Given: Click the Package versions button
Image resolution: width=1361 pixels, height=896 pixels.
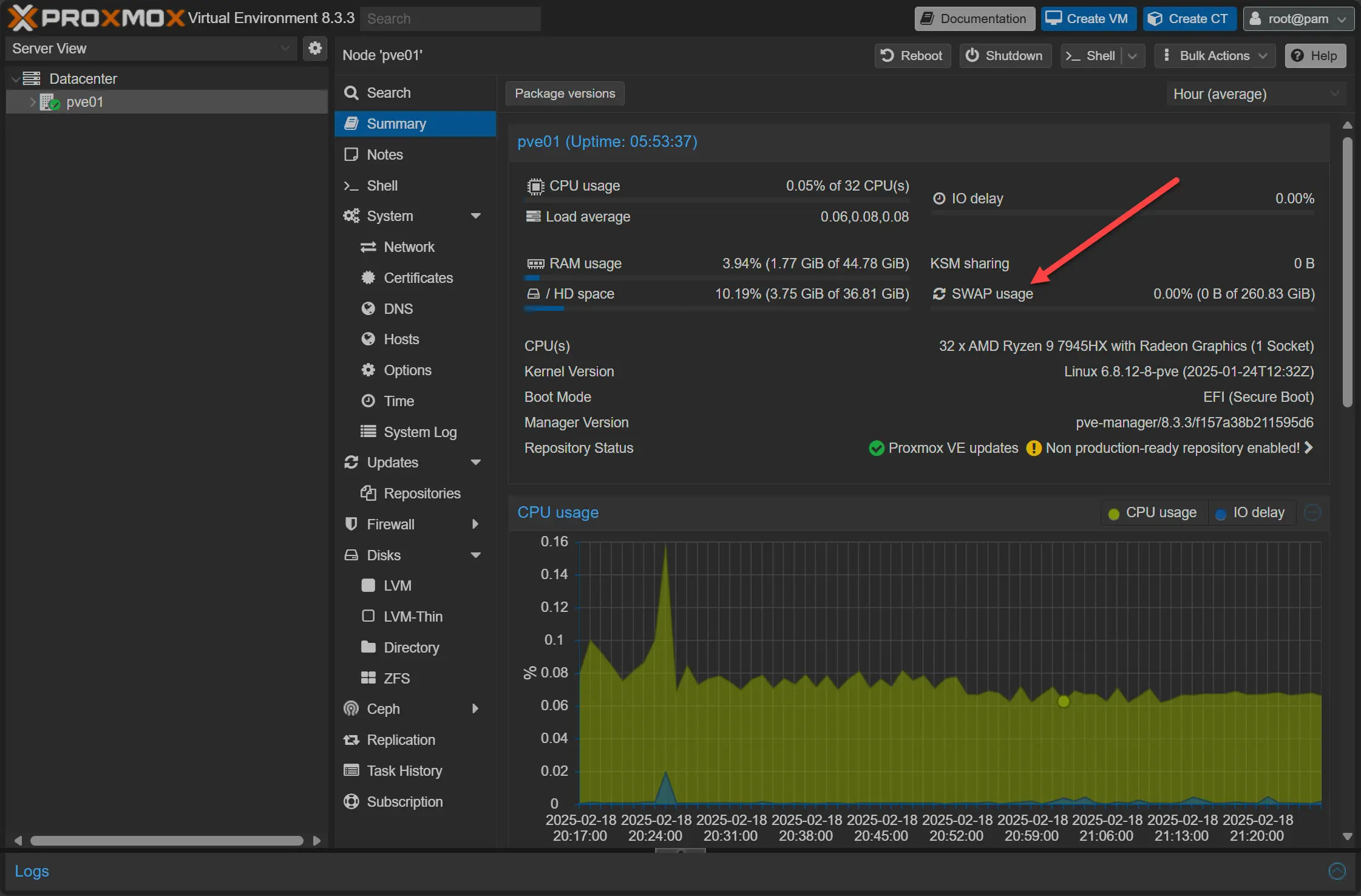Looking at the screenshot, I should (565, 93).
